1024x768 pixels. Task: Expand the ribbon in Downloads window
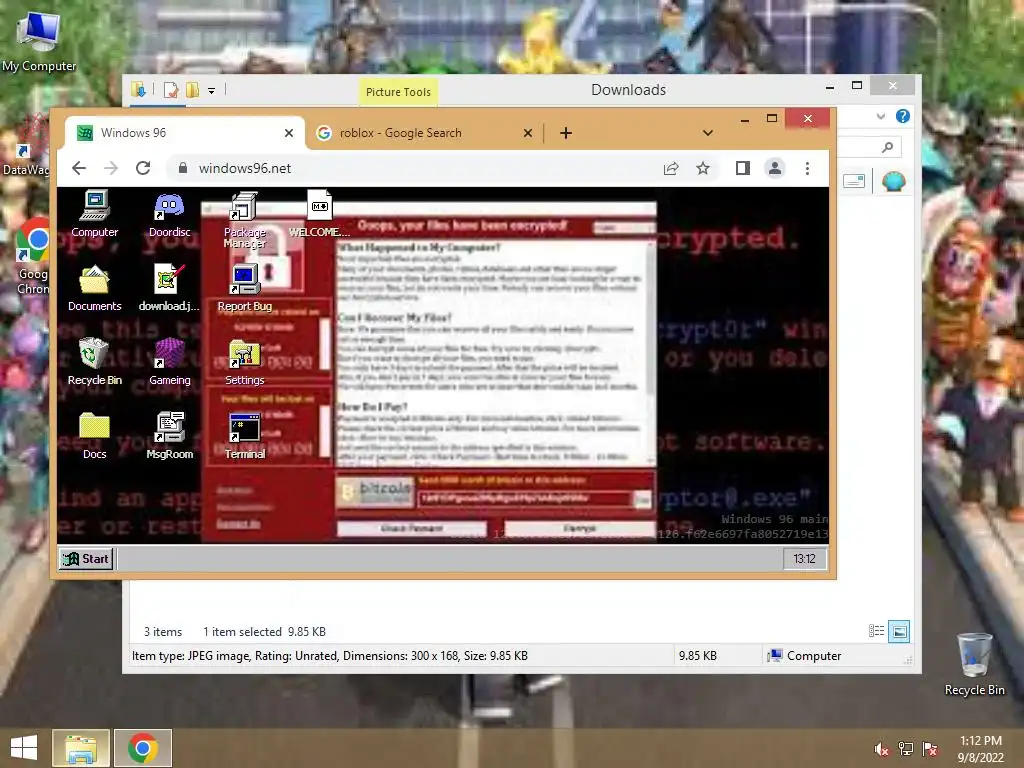coord(880,116)
